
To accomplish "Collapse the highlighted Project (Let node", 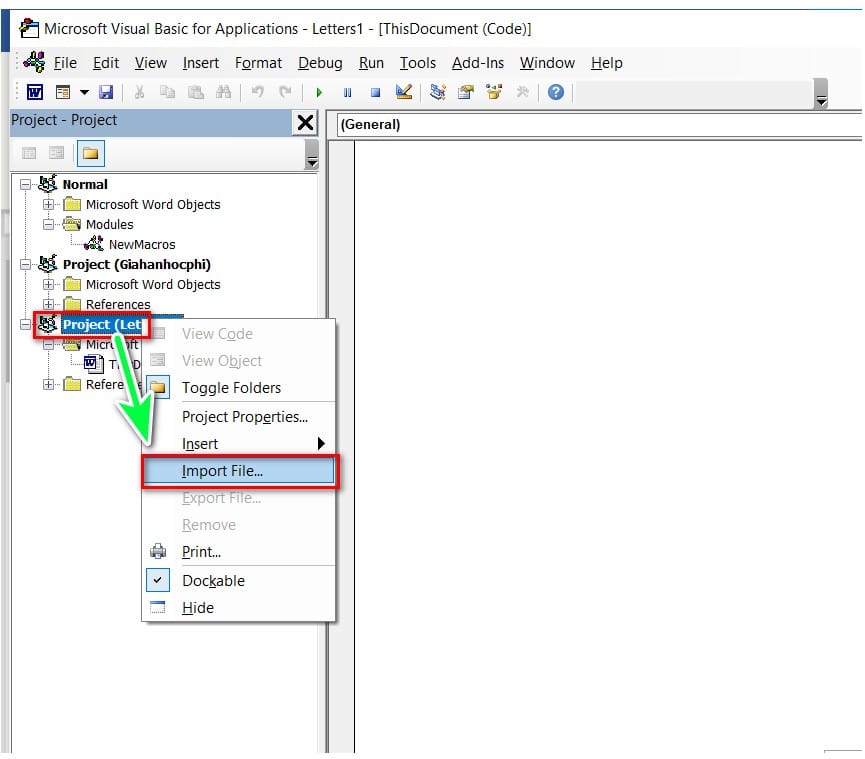I will pos(25,324).
